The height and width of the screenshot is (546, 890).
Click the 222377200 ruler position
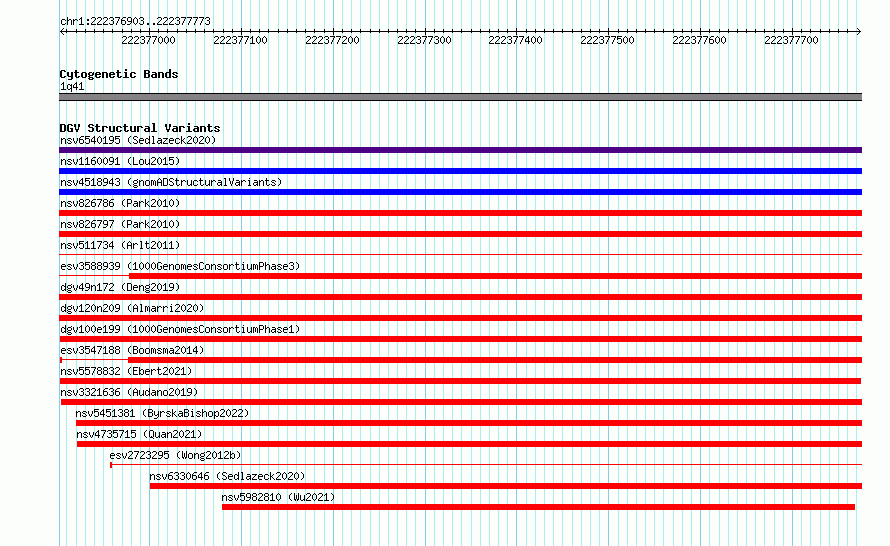332,40
